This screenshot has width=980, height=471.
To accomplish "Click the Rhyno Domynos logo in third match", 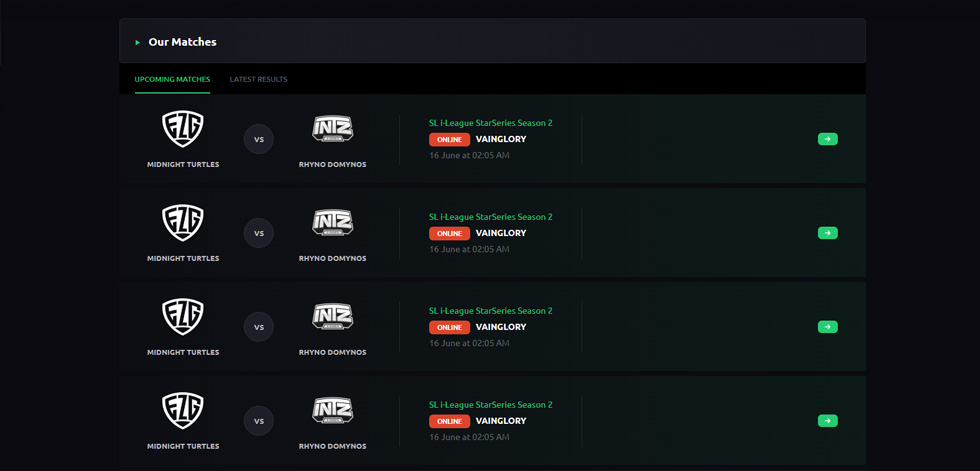I will pos(332,317).
